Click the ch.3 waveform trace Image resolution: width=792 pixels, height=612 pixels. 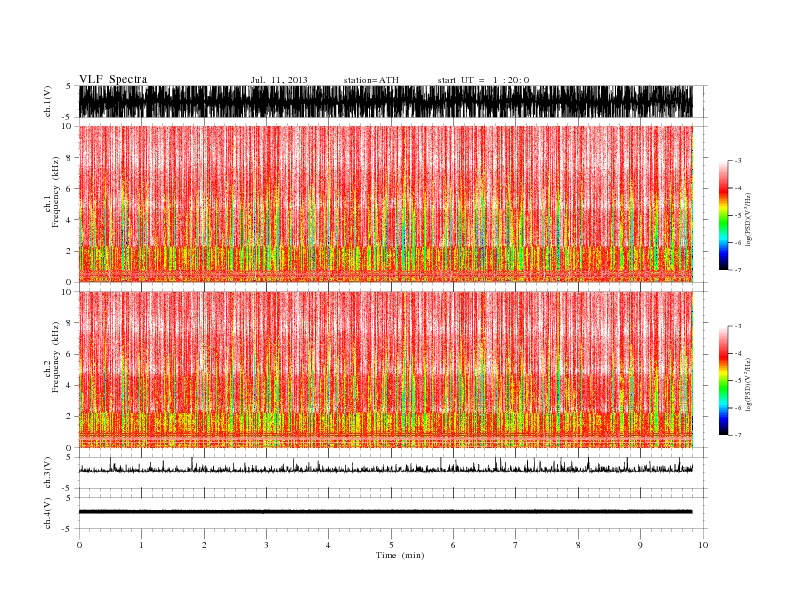(385, 467)
